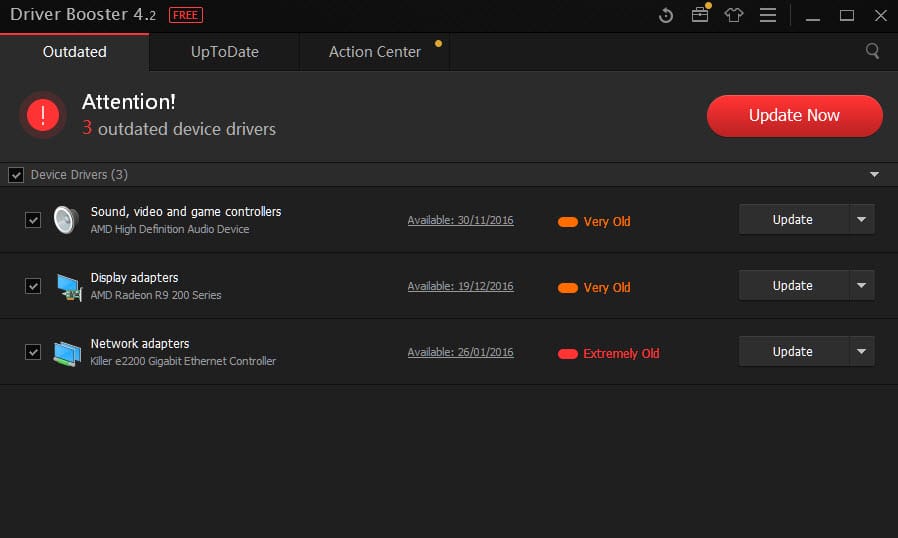Uncheck the AMD Radeon R9 200 checkbox
The image size is (898, 538).
33,286
